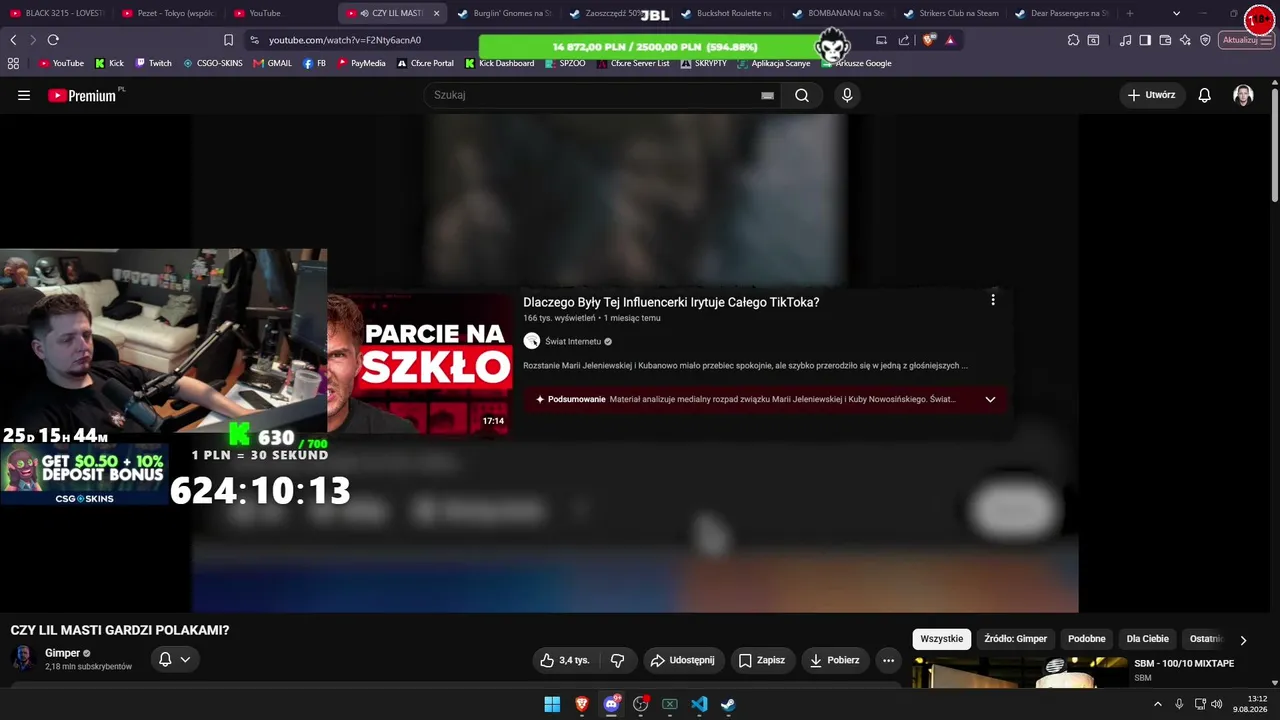
Task: Open the CSGO-SKINS bookmark
Action: tap(213, 63)
